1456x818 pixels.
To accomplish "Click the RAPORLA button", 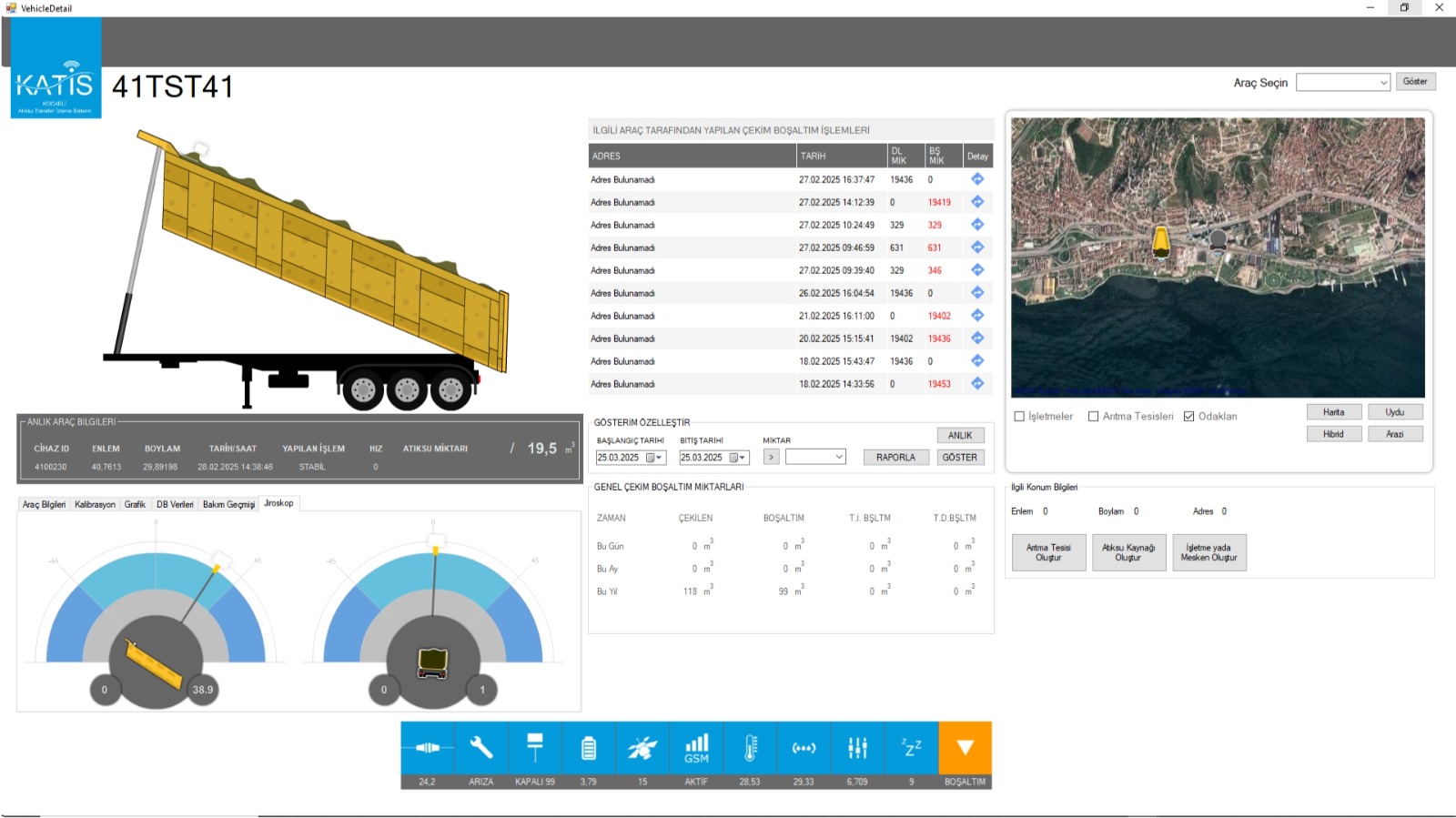I will click(895, 458).
